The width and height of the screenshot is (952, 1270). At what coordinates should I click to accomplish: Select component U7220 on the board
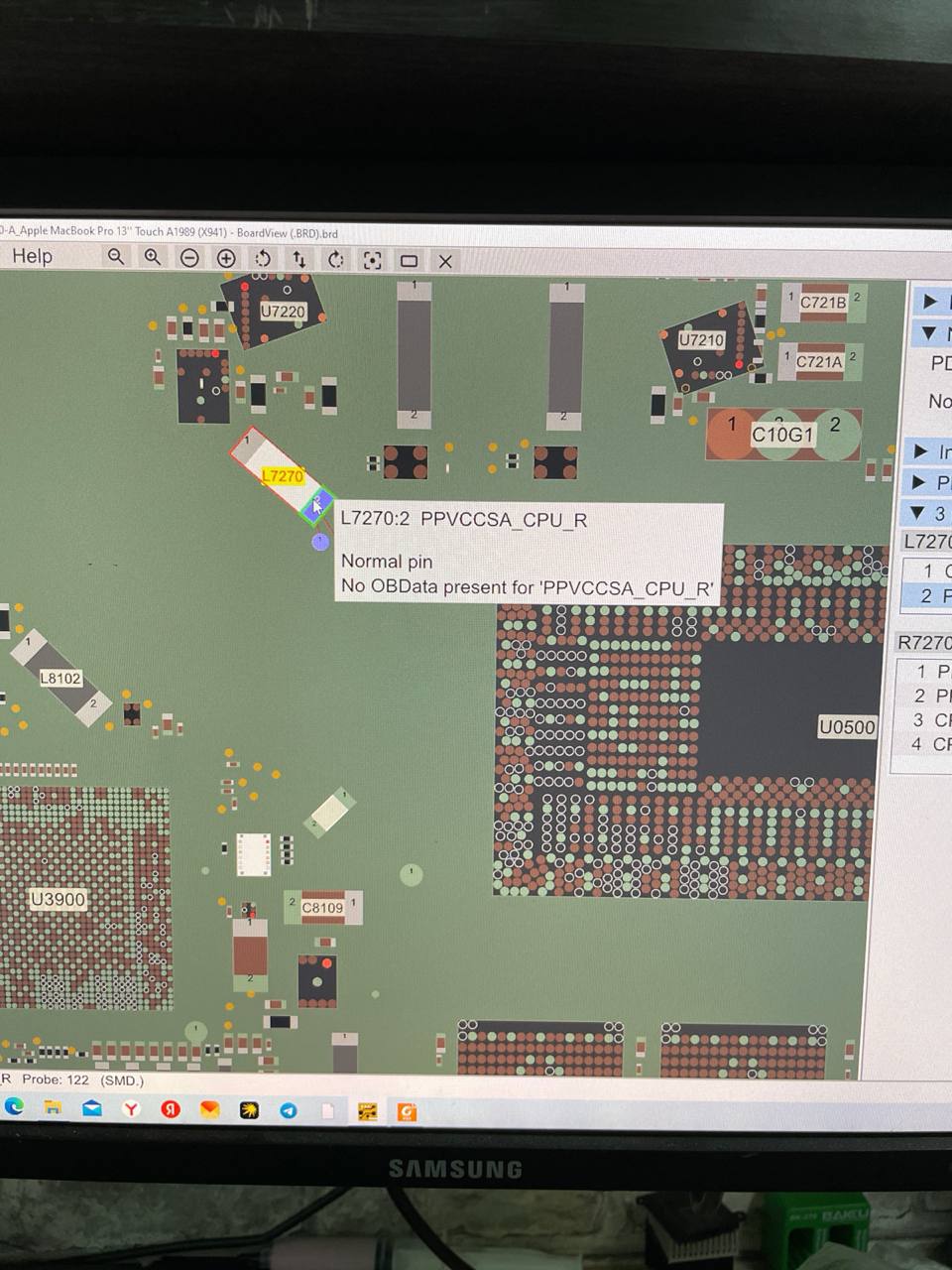tap(283, 311)
